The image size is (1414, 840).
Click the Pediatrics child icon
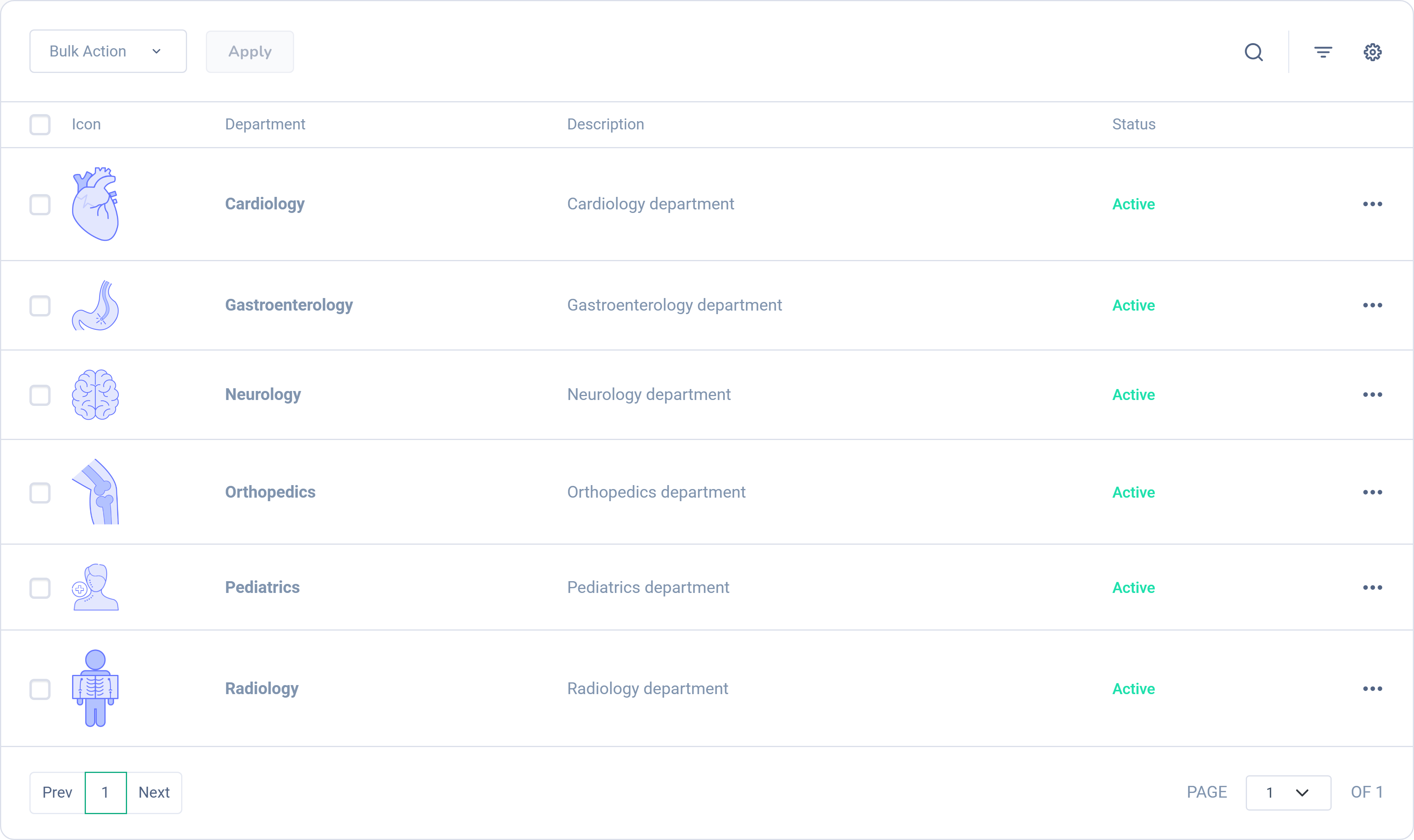click(96, 587)
